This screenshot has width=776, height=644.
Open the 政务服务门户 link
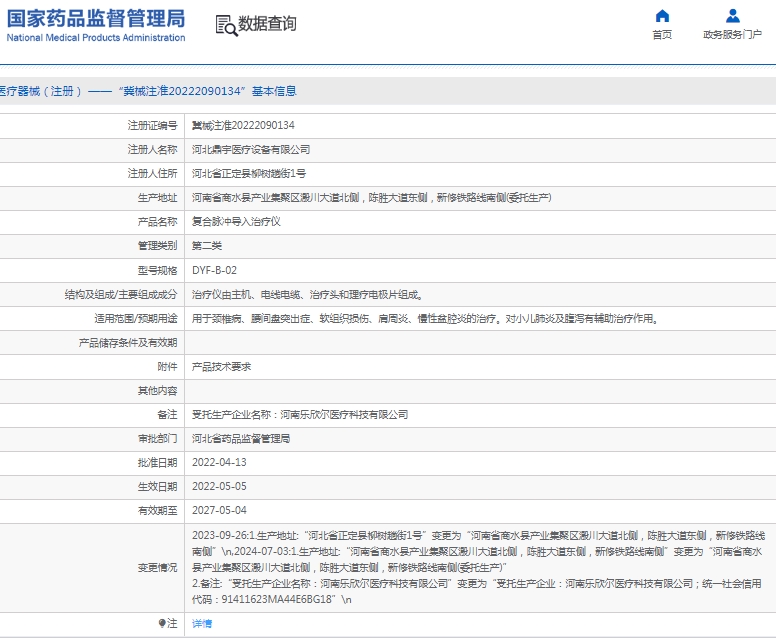(x=732, y=35)
